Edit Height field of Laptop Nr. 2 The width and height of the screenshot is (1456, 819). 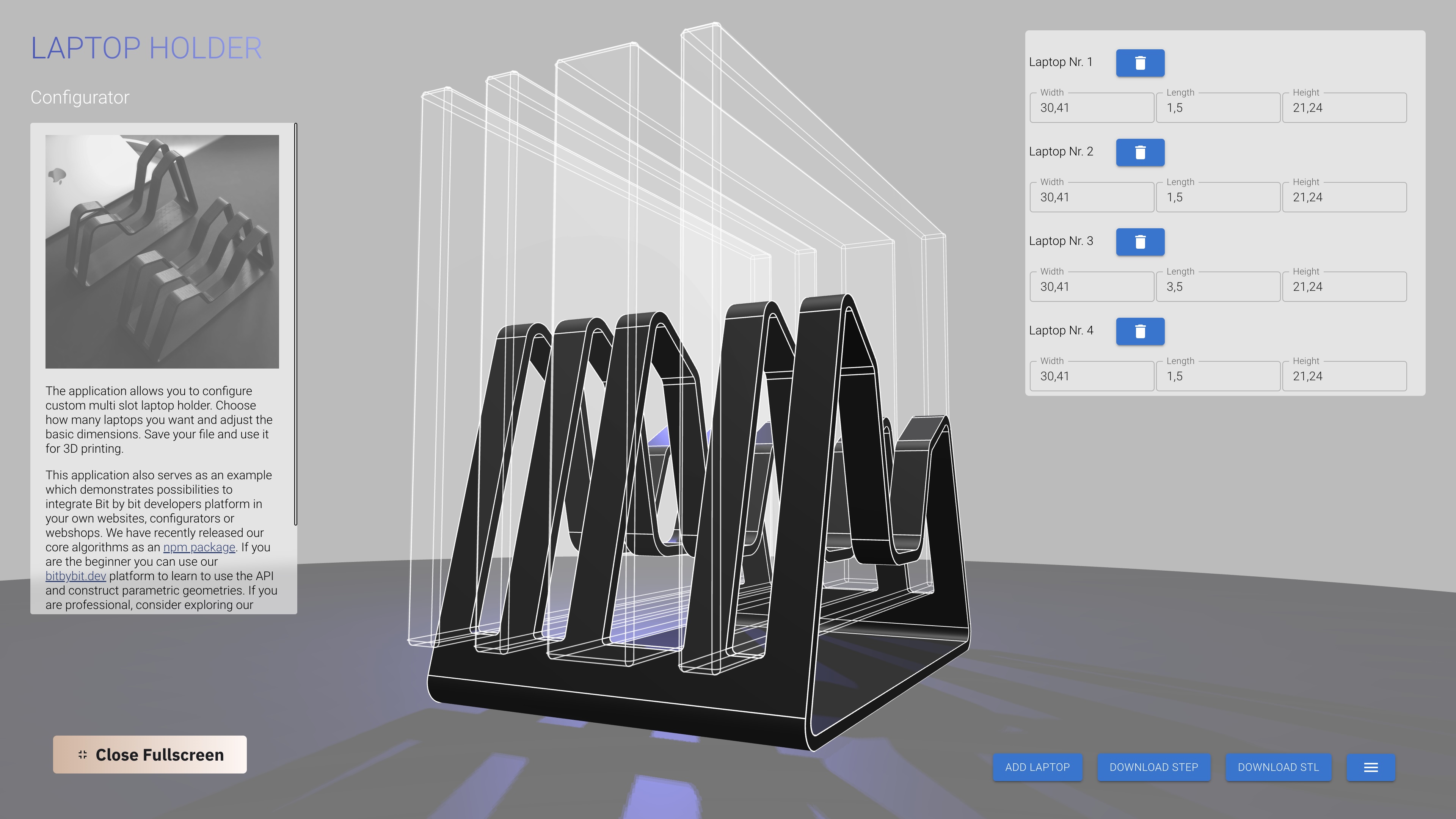(1344, 197)
